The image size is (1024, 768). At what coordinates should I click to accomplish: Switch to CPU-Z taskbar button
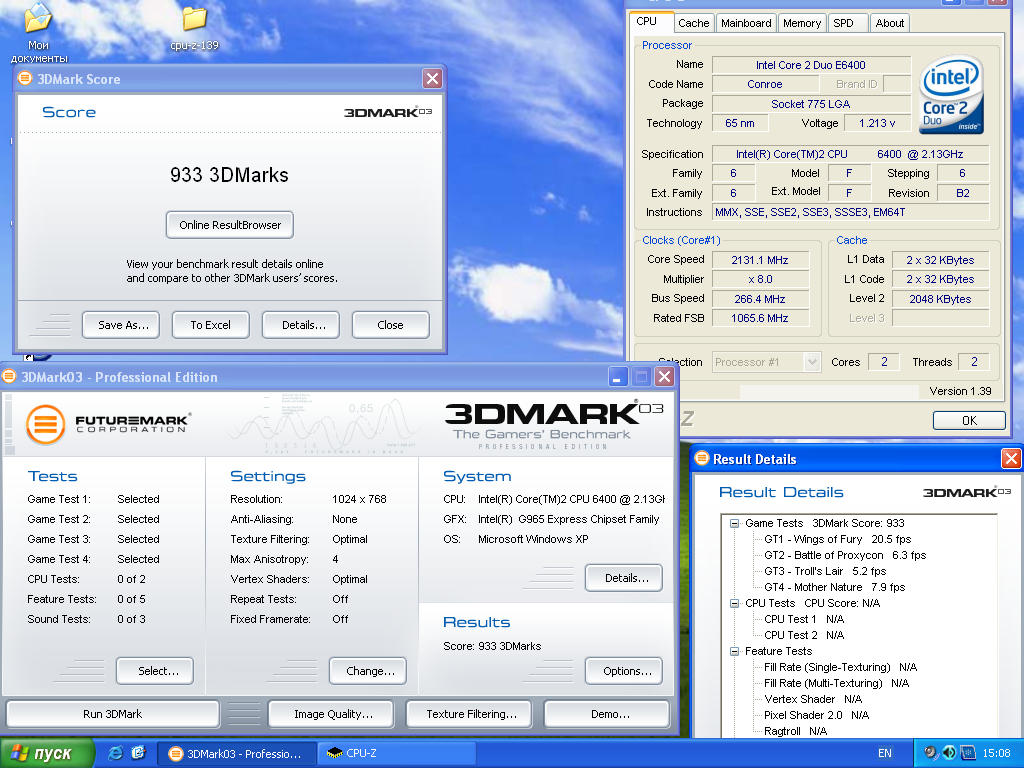click(396, 753)
